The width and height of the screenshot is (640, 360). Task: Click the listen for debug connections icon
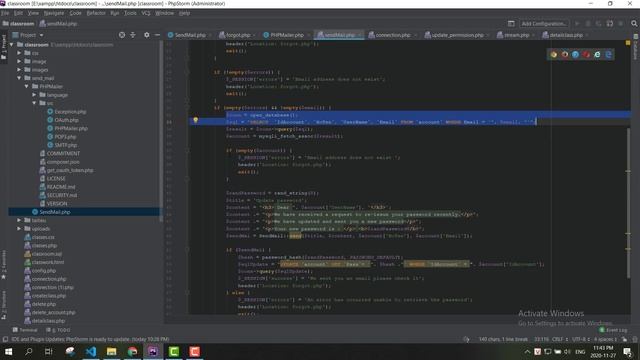(x=610, y=24)
